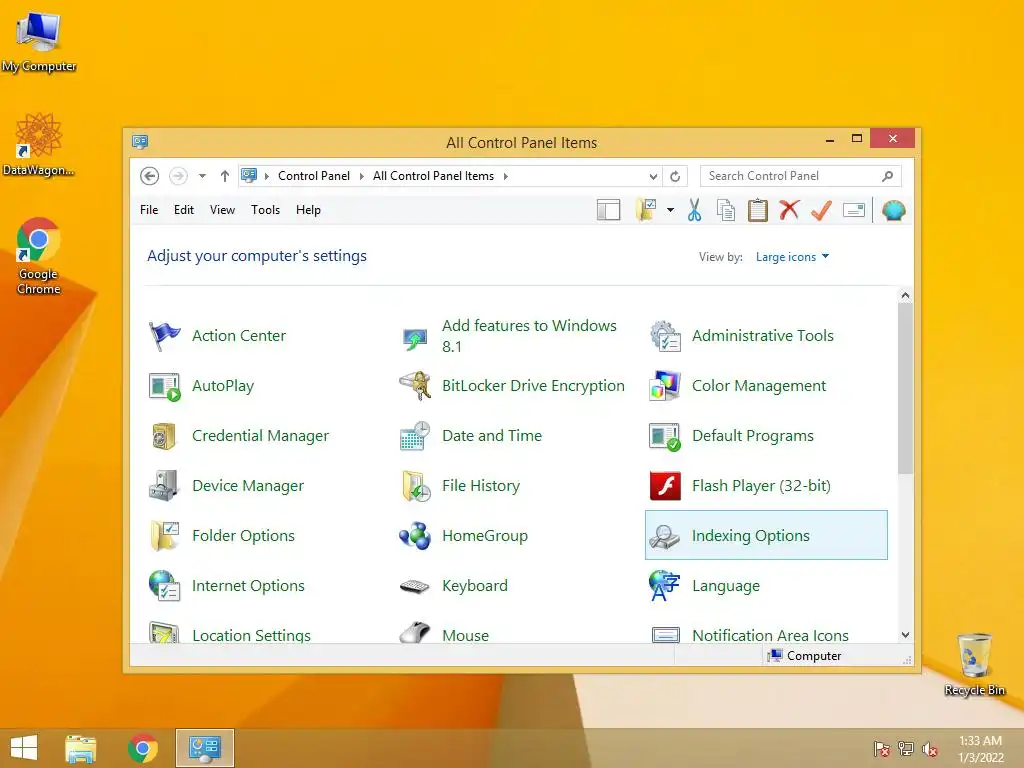The image size is (1024, 768).
Task: Click the Paste clipboard toolbar icon
Action: point(758,210)
